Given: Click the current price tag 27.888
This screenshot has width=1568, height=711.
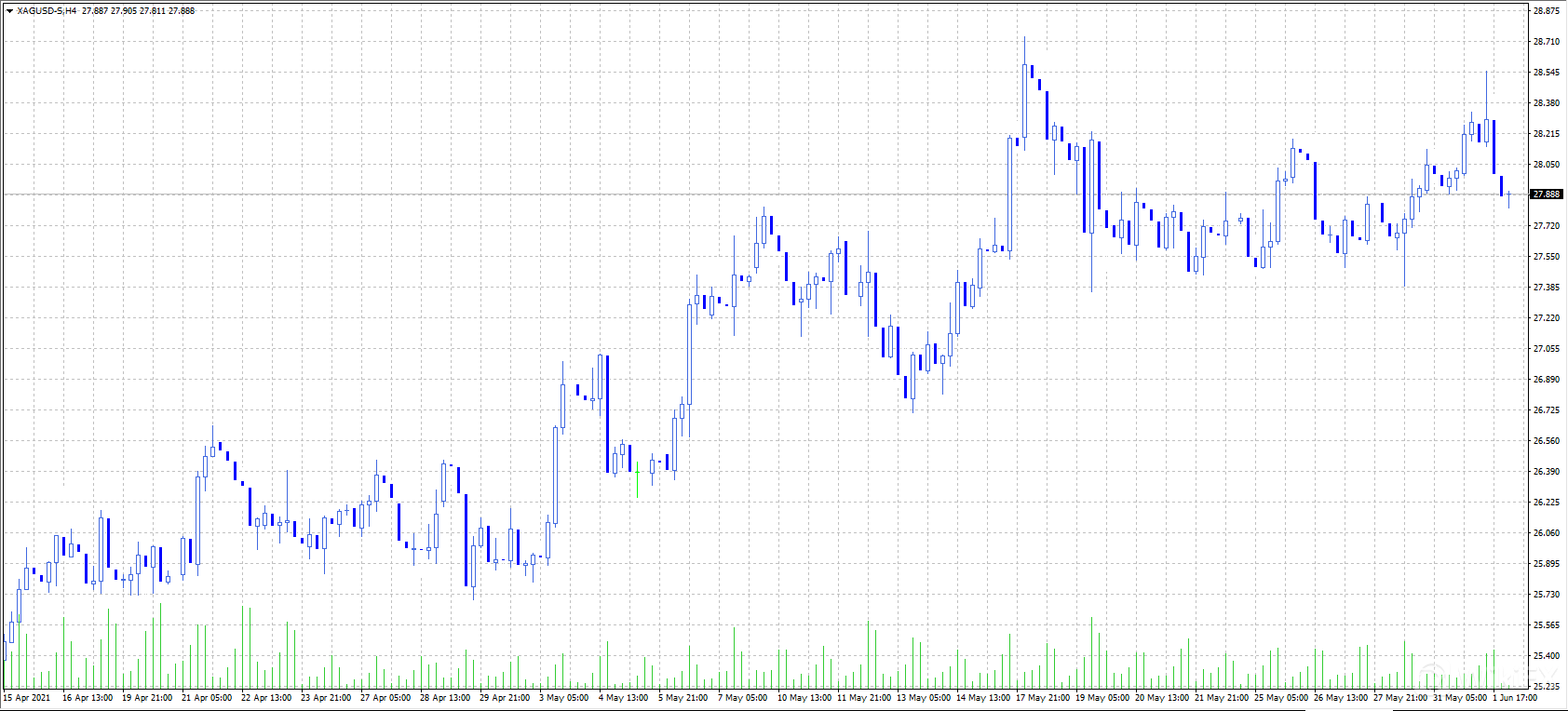Looking at the screenshot, I should point(1547,195).
